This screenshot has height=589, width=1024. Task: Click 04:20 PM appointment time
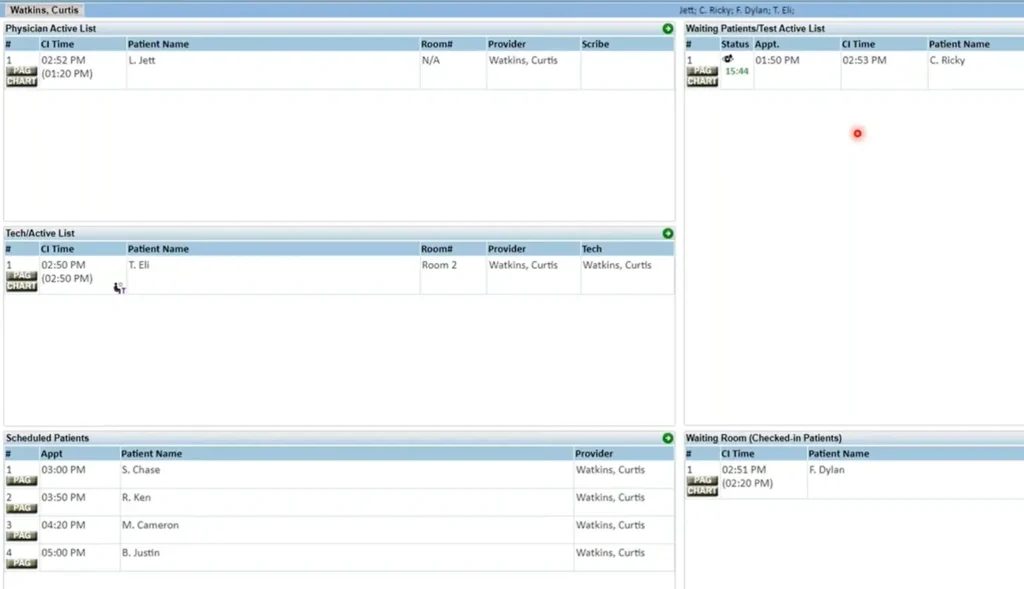[x=63, y=524]
